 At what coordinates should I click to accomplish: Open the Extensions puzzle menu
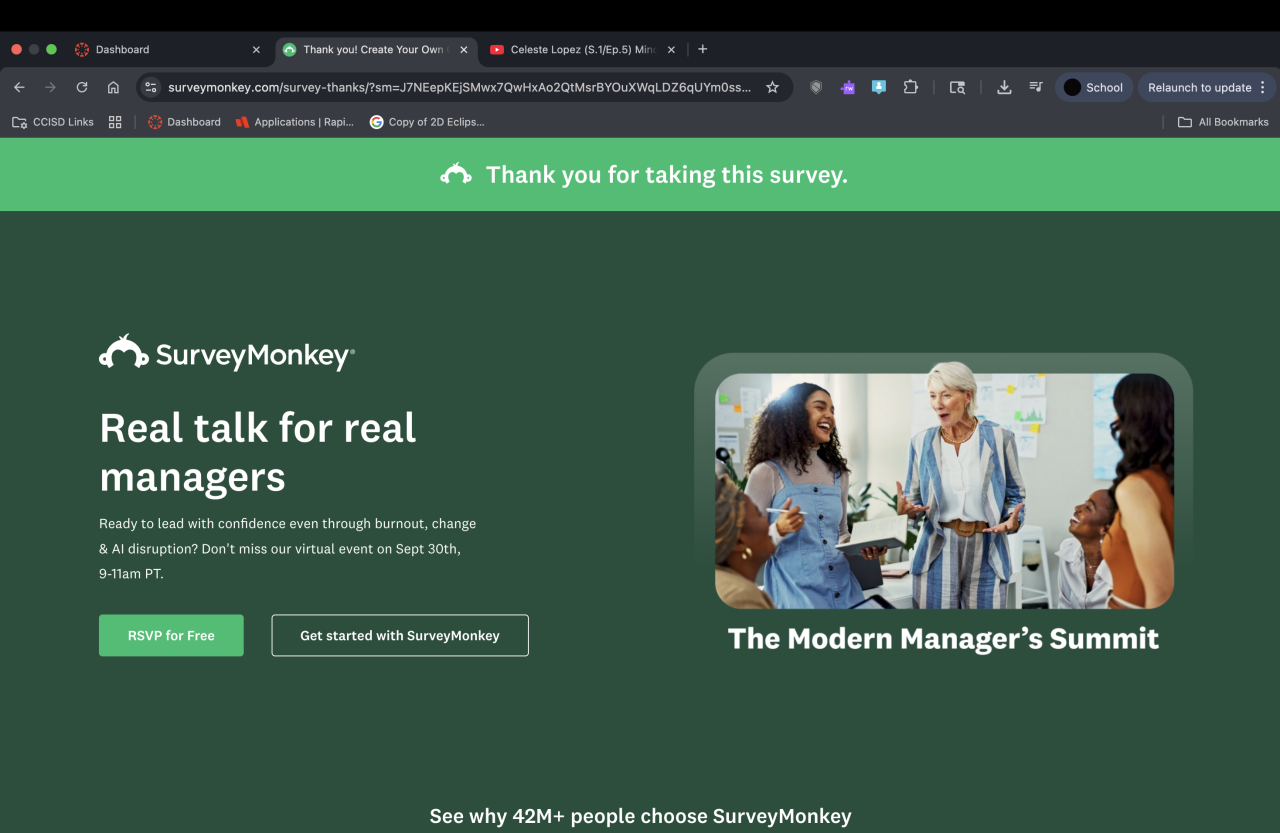910,87
